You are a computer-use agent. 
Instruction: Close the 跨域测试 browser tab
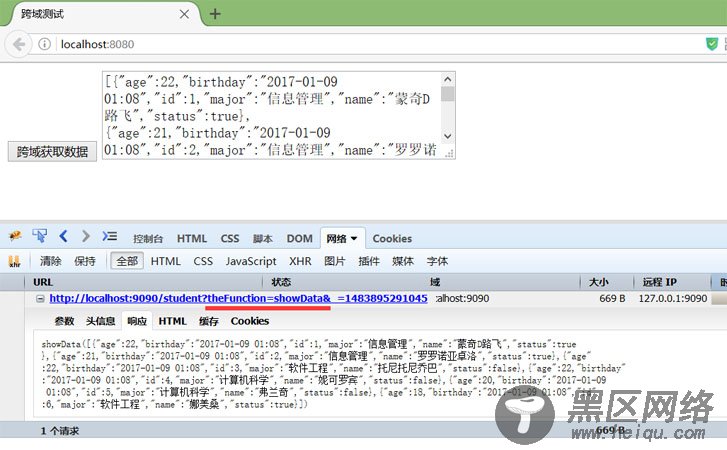pos(184,14)
